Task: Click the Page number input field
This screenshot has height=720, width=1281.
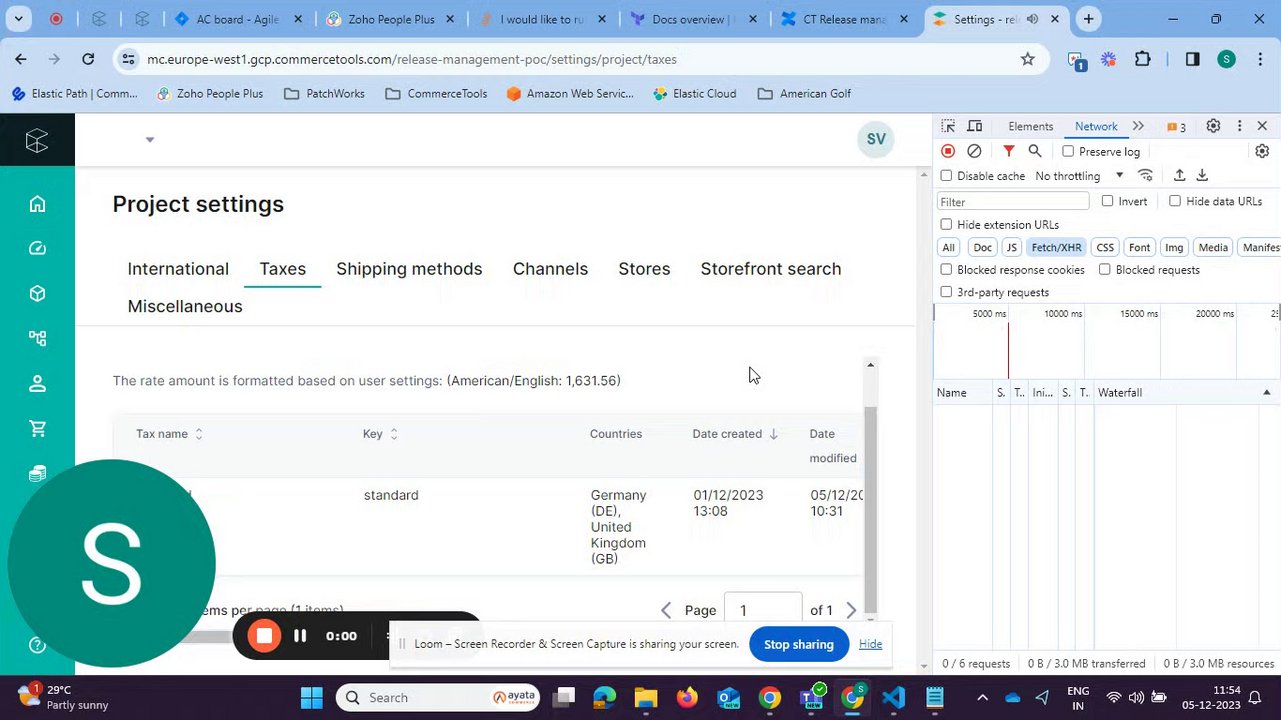Action: pos(763,610)
